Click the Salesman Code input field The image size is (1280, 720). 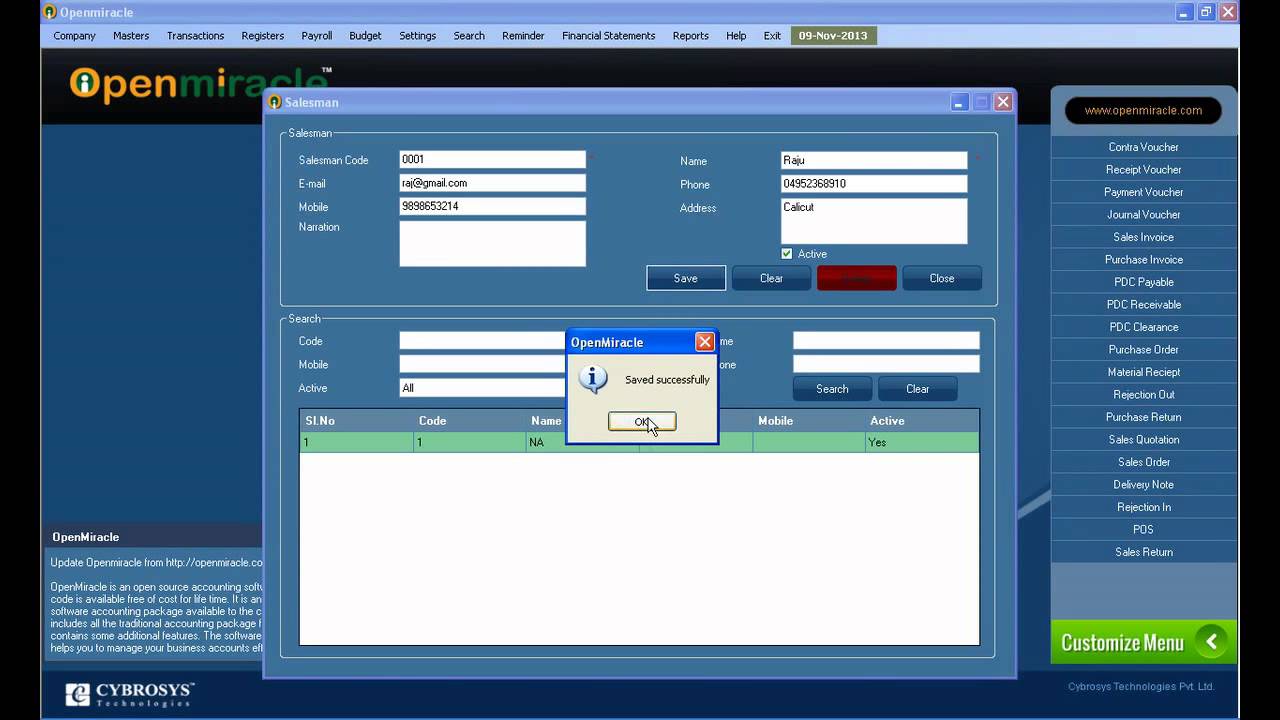tap(492, 160)
